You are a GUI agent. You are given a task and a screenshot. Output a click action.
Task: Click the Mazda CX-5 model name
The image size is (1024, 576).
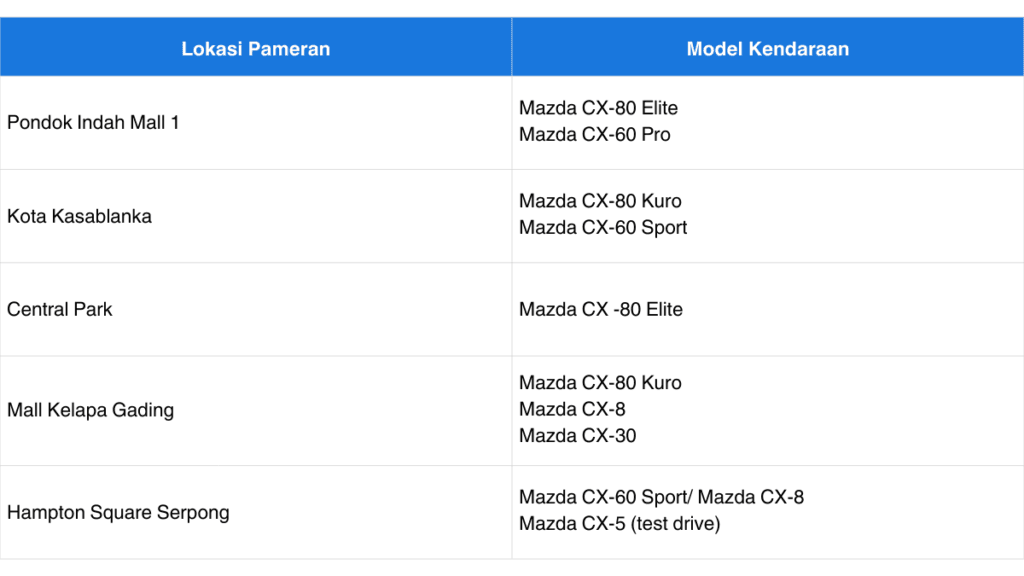(x=572, y=524)
